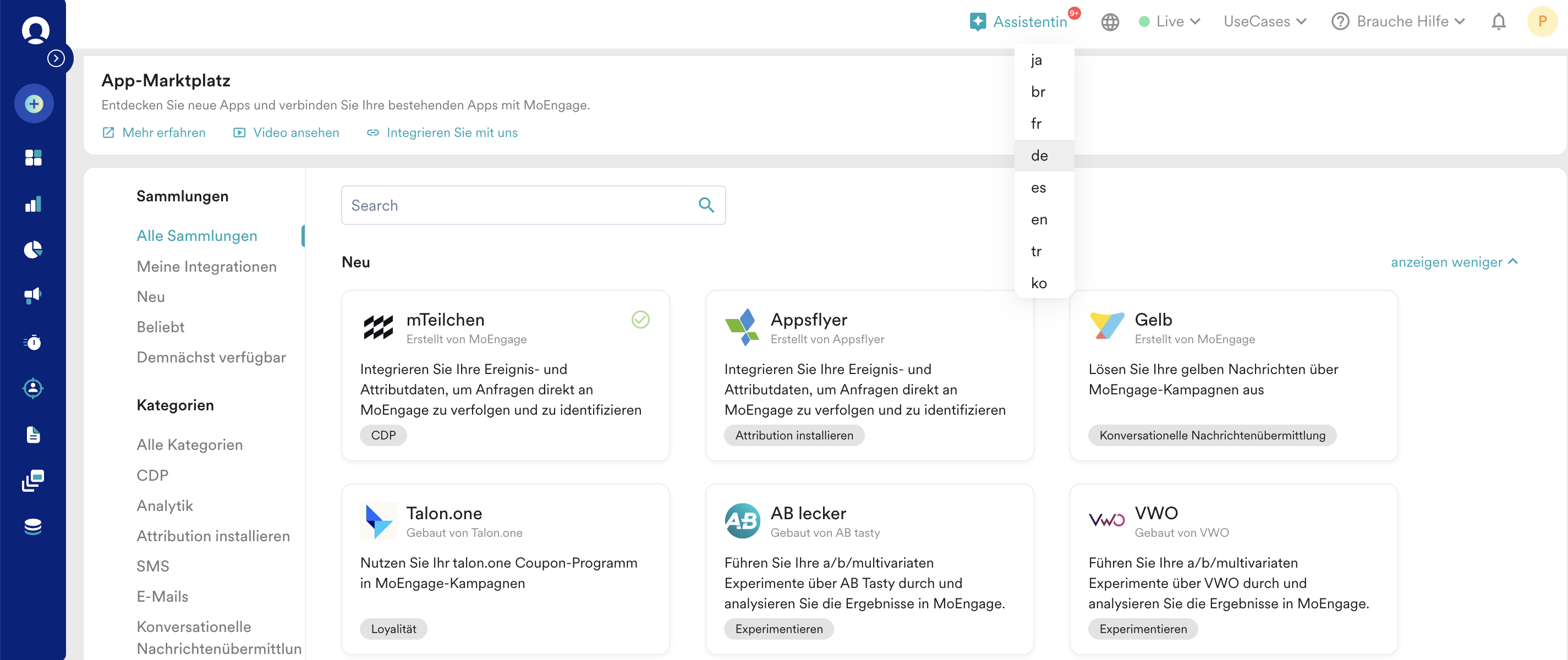Screen dimensions: 1568x660
Task: Select the dashboard grid icon in sidebar
Action: click(33, 157)
